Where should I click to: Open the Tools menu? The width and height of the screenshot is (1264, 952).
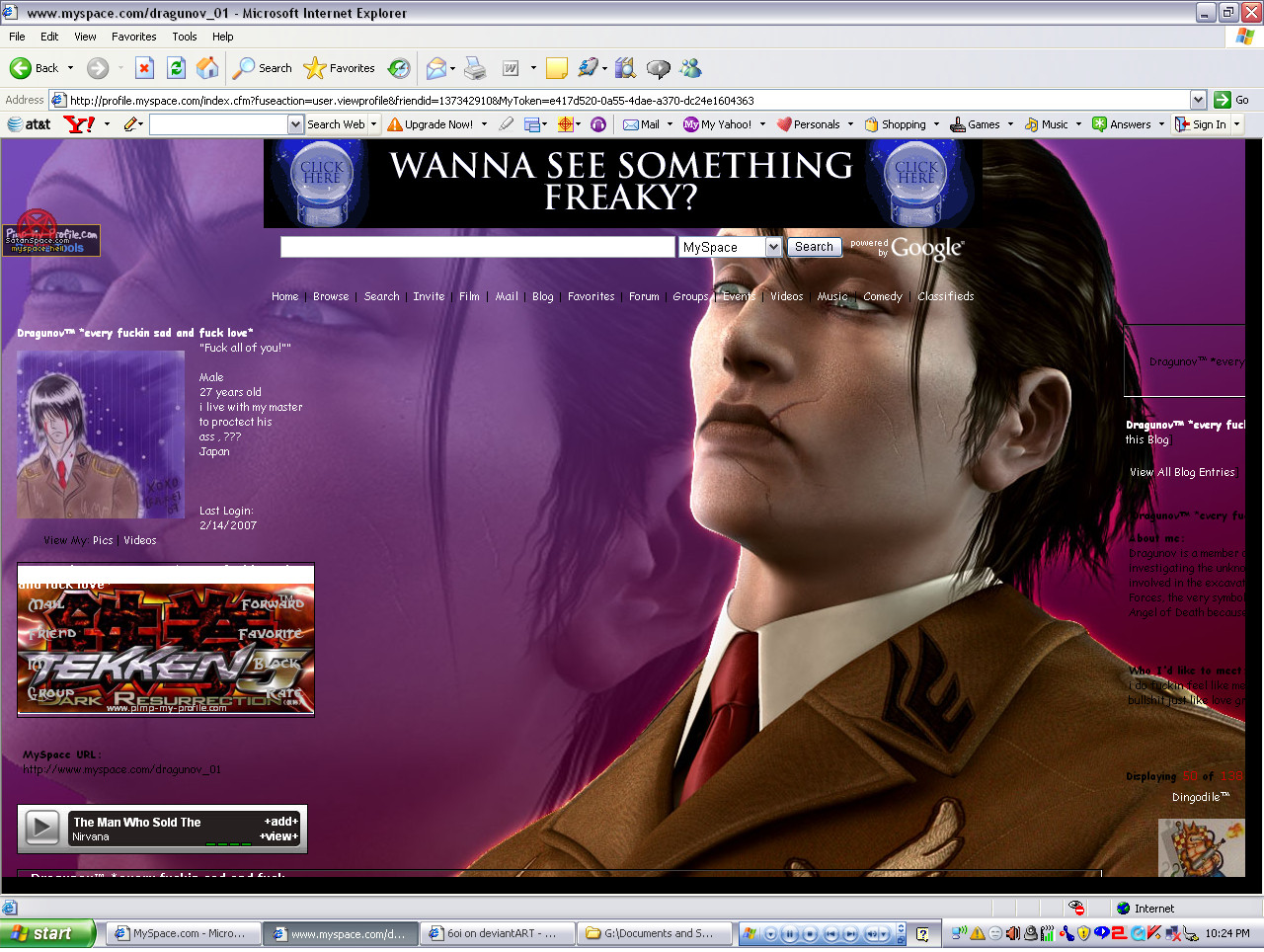tap(185, 37)
